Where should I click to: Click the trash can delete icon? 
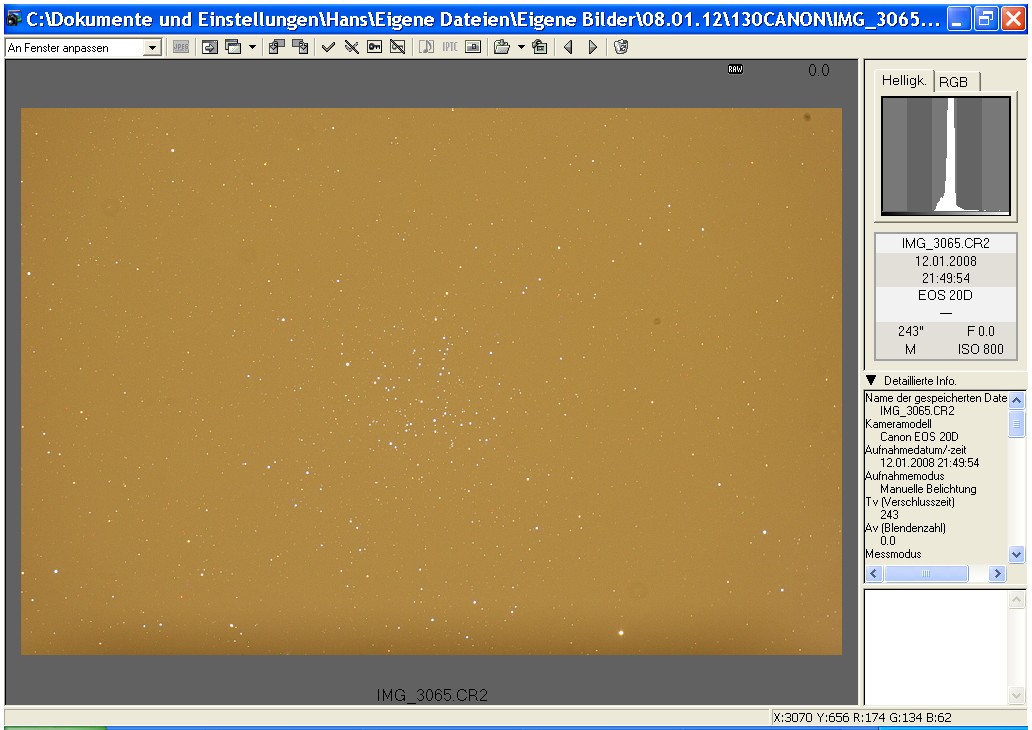coord(621,47)
